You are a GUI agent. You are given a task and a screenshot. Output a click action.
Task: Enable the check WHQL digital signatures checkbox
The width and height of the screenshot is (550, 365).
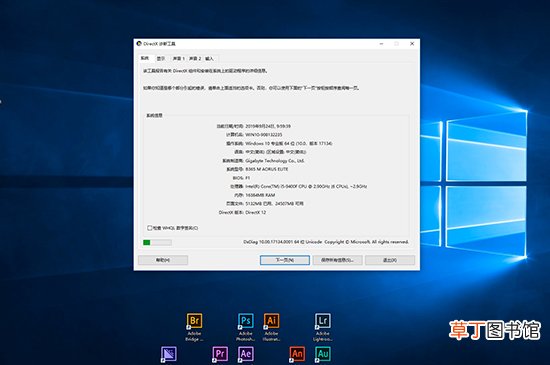149,228
